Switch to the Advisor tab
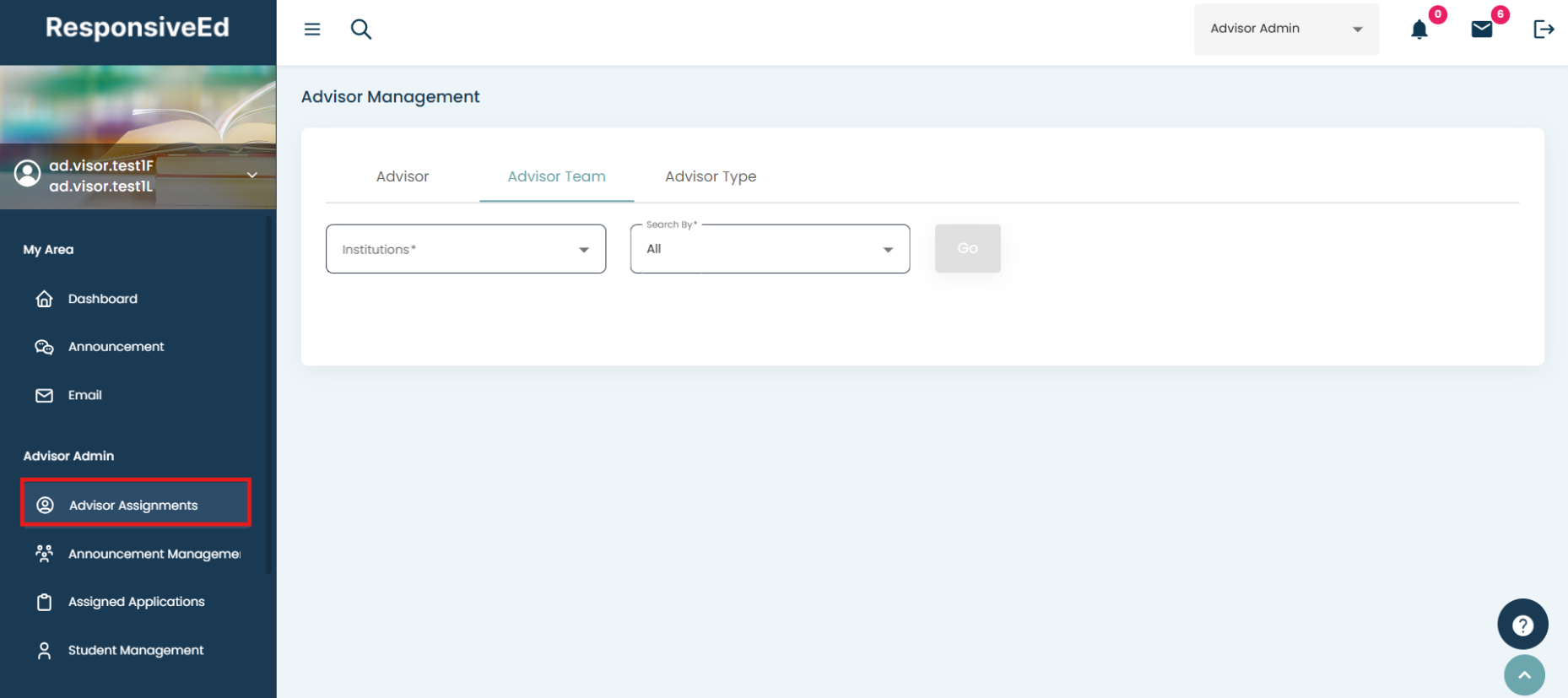This screenshot has height=698, width=1568. 403,176
